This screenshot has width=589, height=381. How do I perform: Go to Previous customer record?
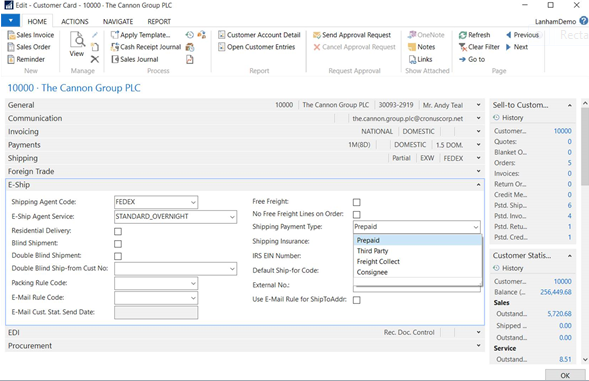(523, 35)
